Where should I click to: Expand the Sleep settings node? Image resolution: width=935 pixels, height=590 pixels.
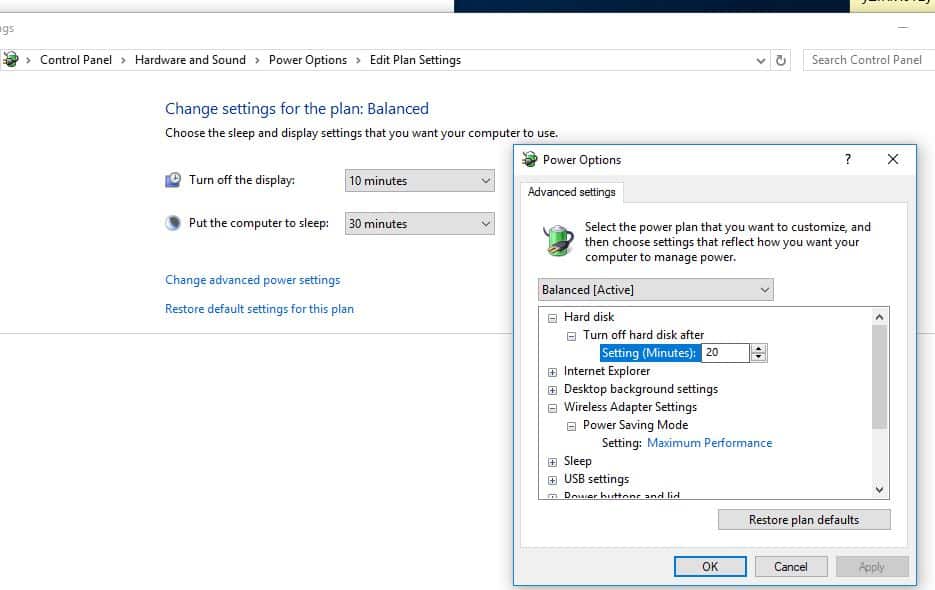552,461
